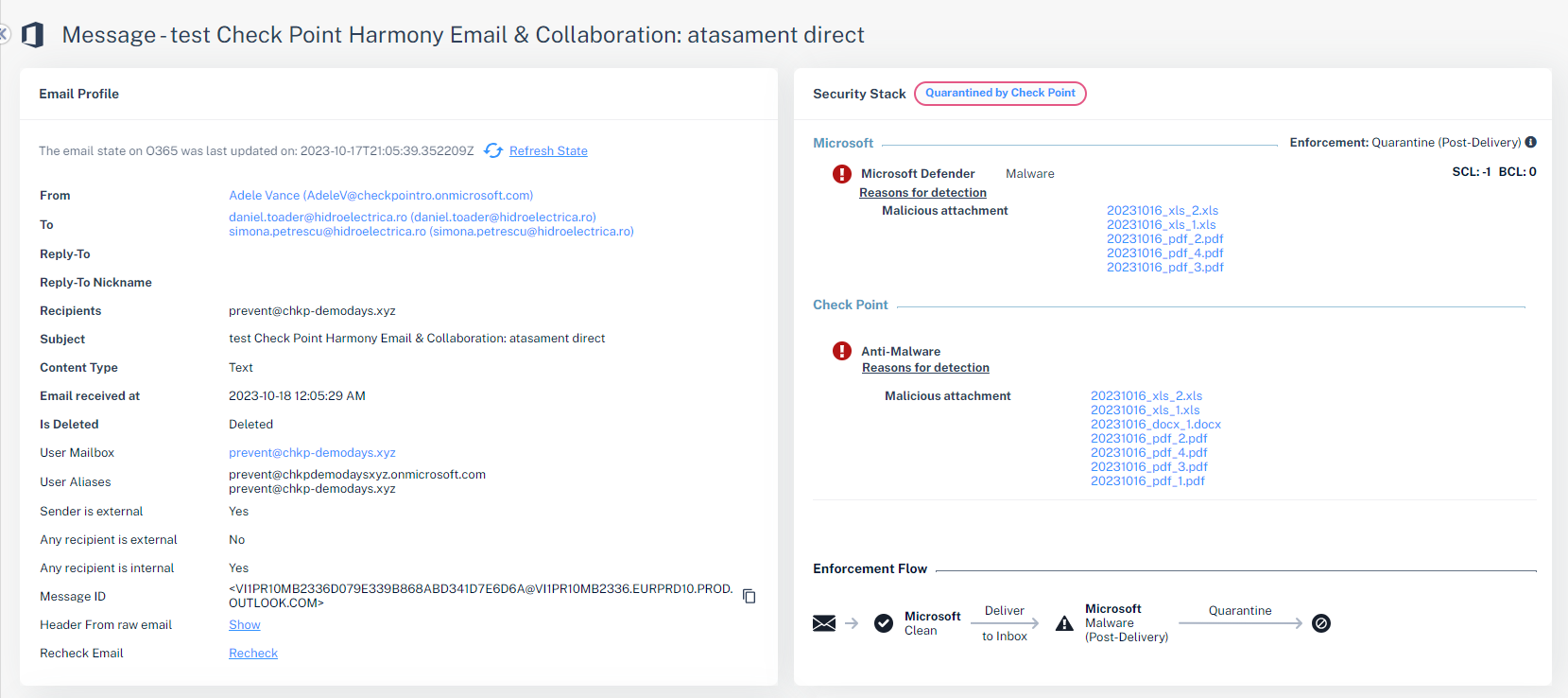Click the malware warning triangle icon
Viewport: 1568px width, 698px height.
click(x=1064, y=623)
